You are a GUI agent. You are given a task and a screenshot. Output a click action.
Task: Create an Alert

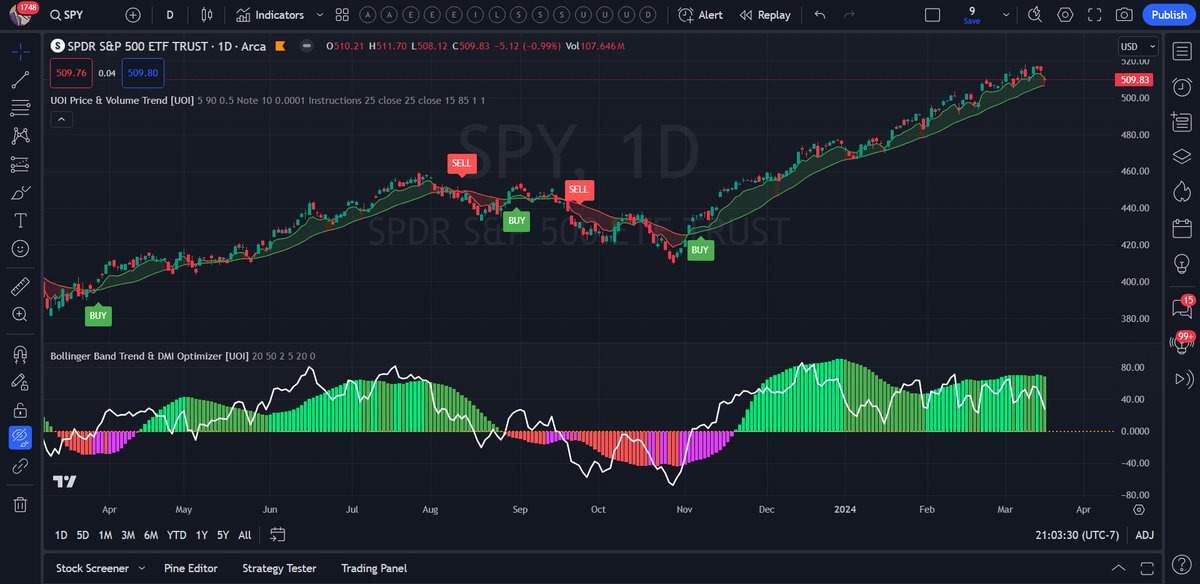point(700,15)
